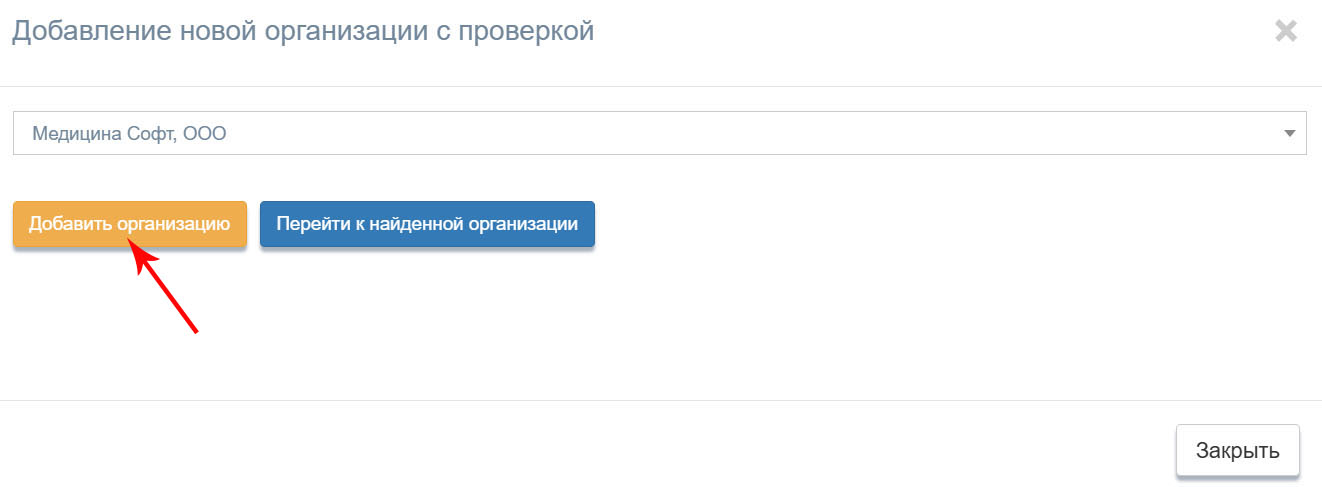Show organization options in the select field
The image size is (1322, 487).
(659, 133)
